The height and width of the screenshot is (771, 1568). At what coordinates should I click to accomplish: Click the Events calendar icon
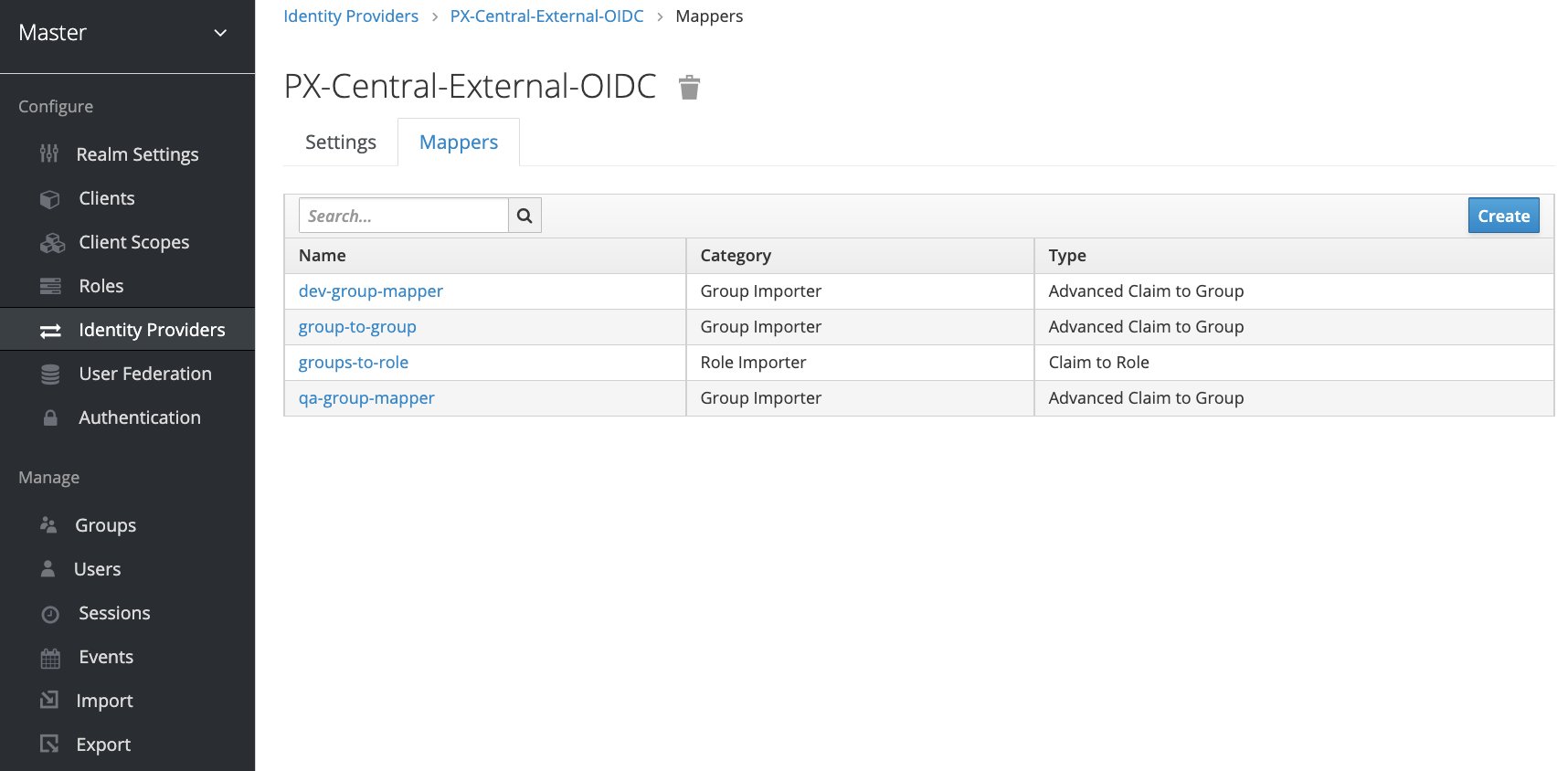50,658
